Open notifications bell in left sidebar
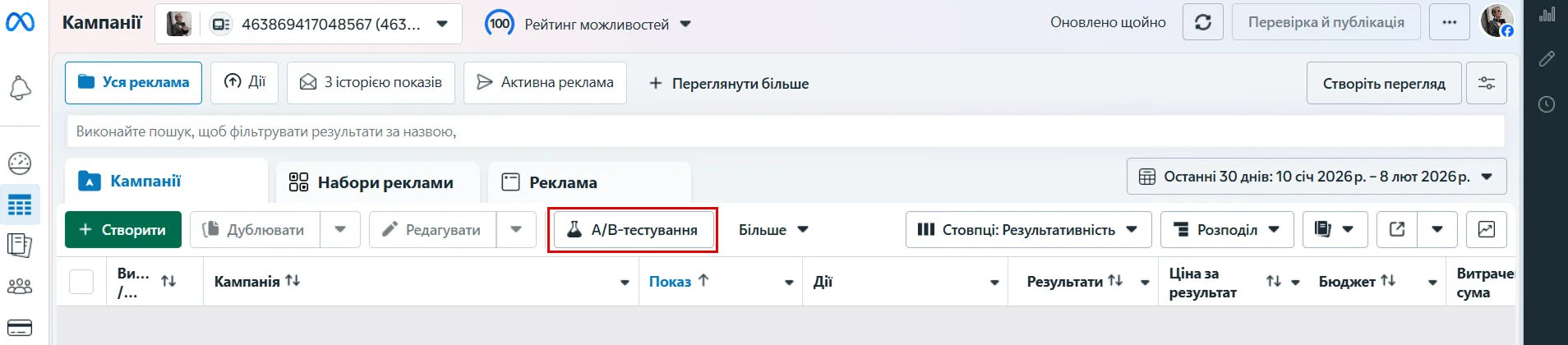Viewport: 1568px width, 345px height. pyautogui.click(x=20, y=88)
